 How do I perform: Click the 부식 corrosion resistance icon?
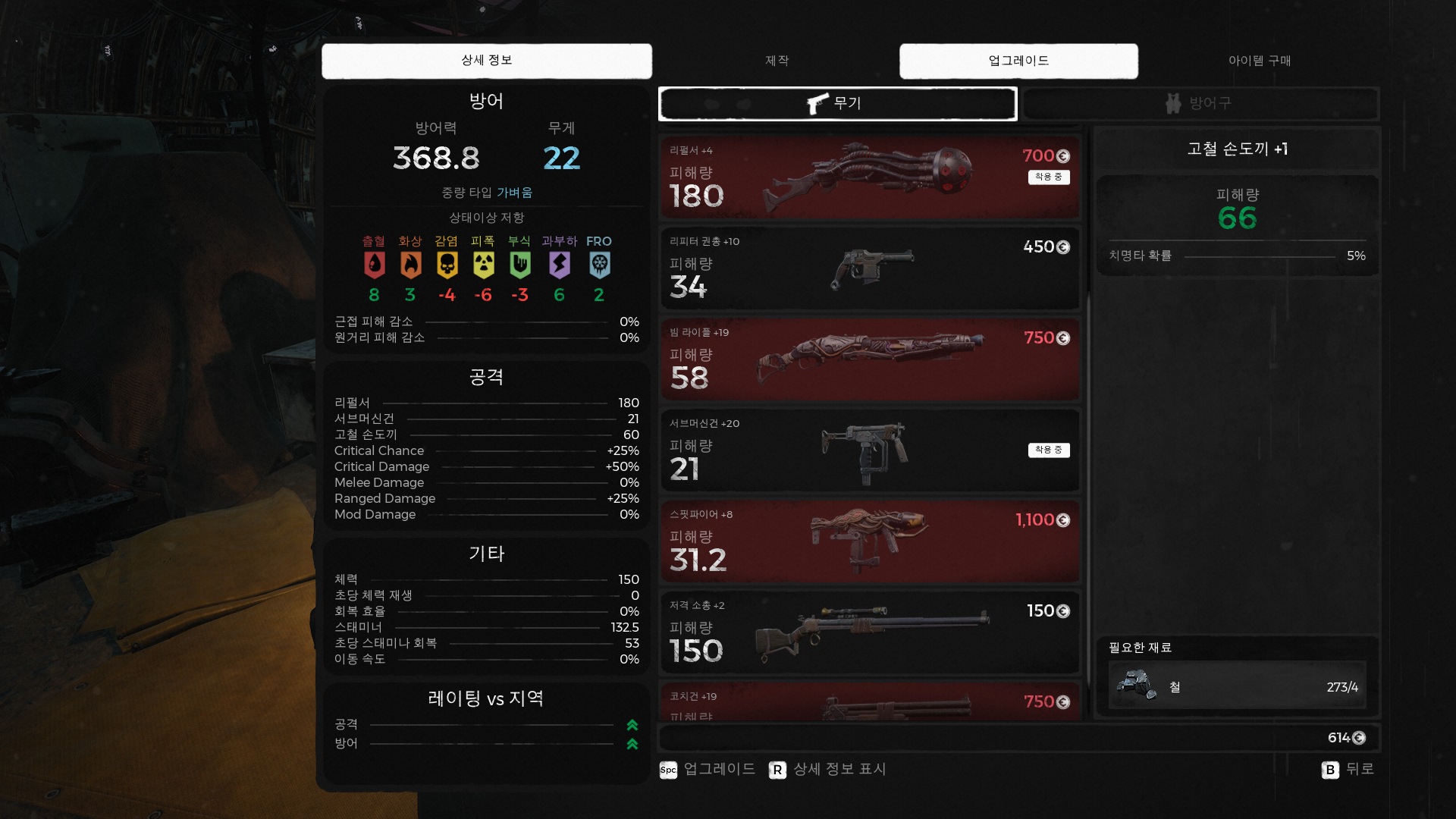(x=519, y=265)
